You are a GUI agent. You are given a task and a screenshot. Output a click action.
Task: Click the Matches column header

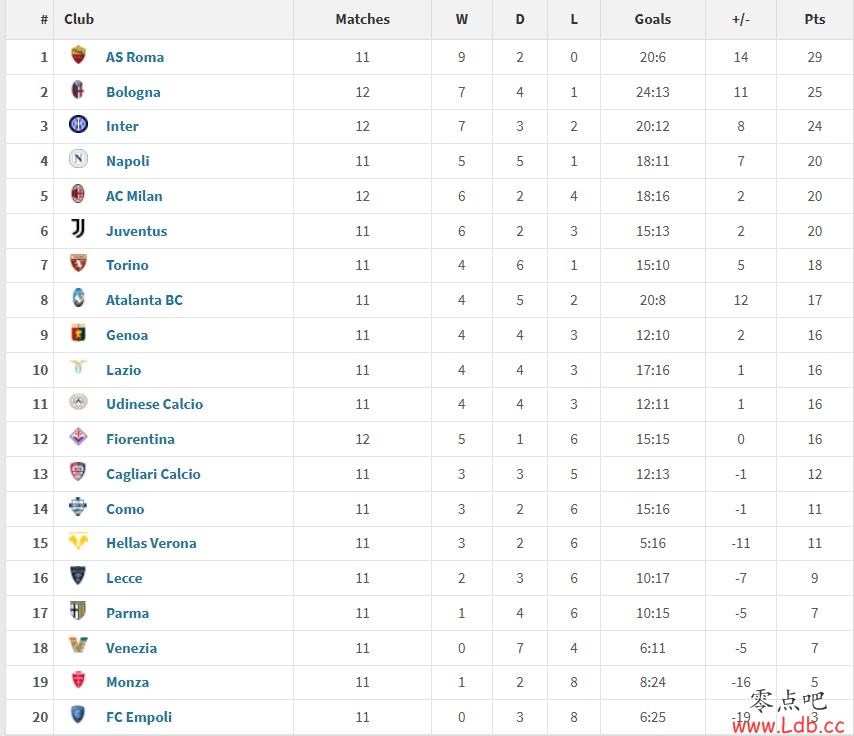pos(363,19)
